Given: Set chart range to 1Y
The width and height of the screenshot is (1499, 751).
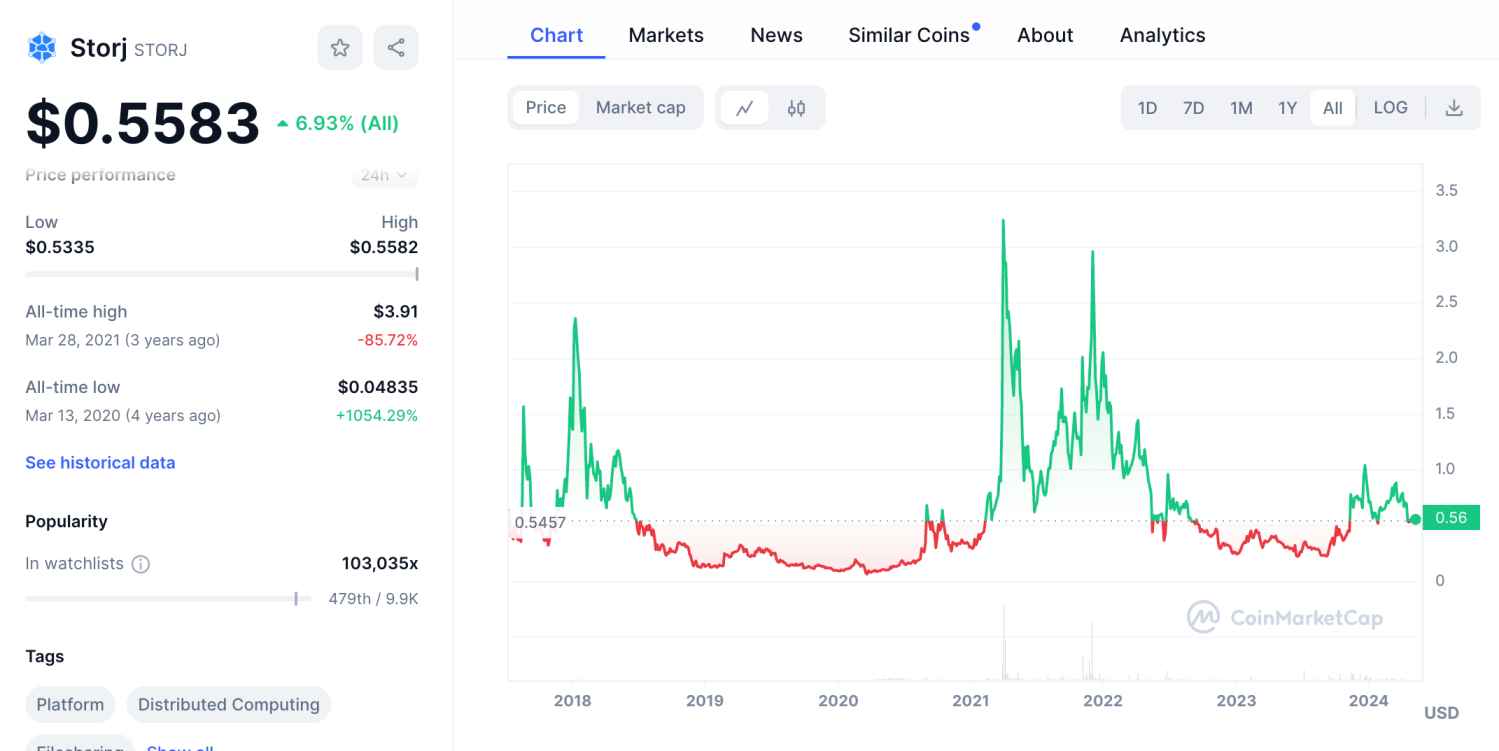Looking at the screenshot, I should click(x=1287, y=108).
